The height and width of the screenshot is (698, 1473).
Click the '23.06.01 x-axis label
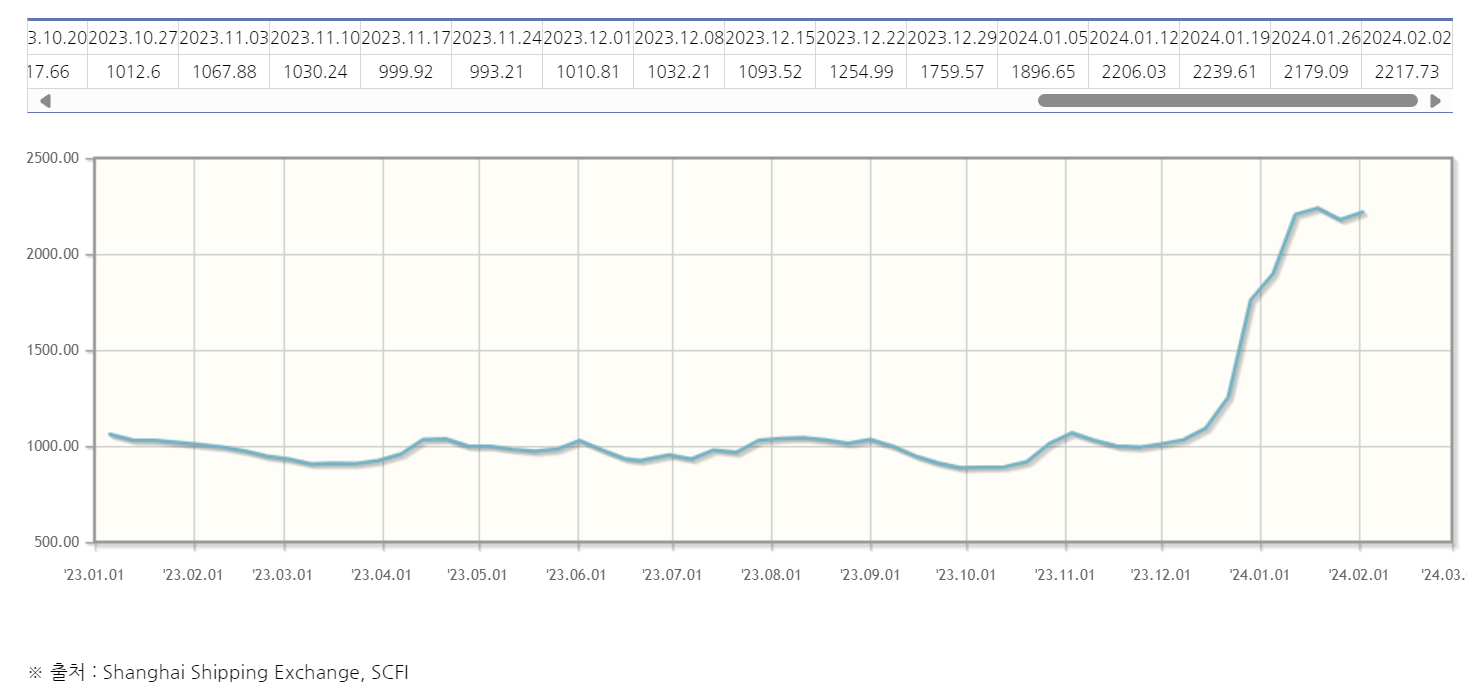click(577, 575)
